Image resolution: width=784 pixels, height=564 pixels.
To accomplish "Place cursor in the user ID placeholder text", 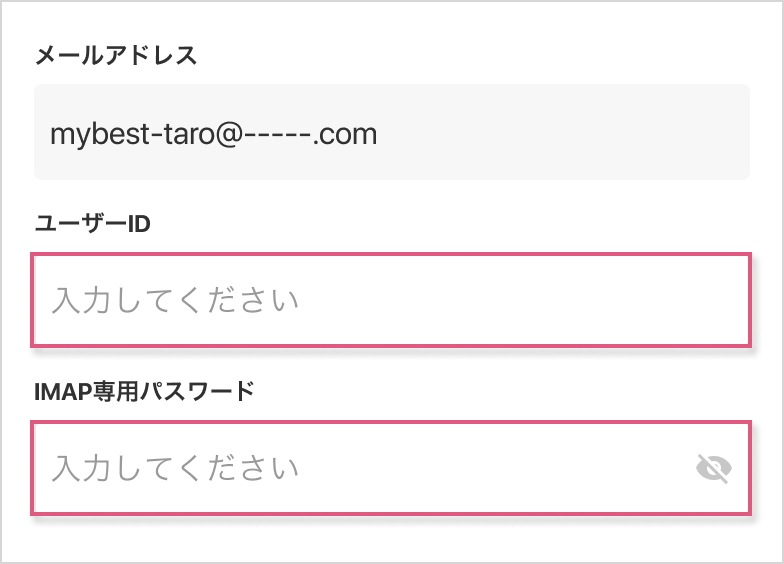I will [175, 300].
